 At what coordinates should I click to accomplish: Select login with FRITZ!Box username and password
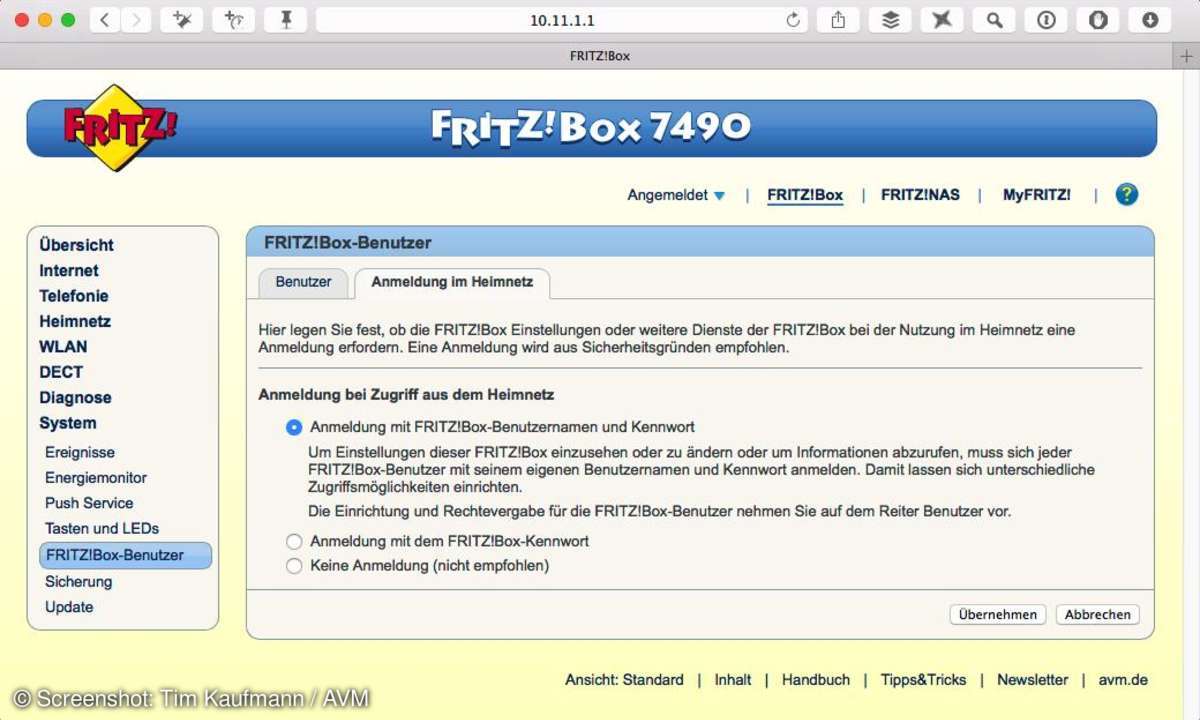(294, 427)
